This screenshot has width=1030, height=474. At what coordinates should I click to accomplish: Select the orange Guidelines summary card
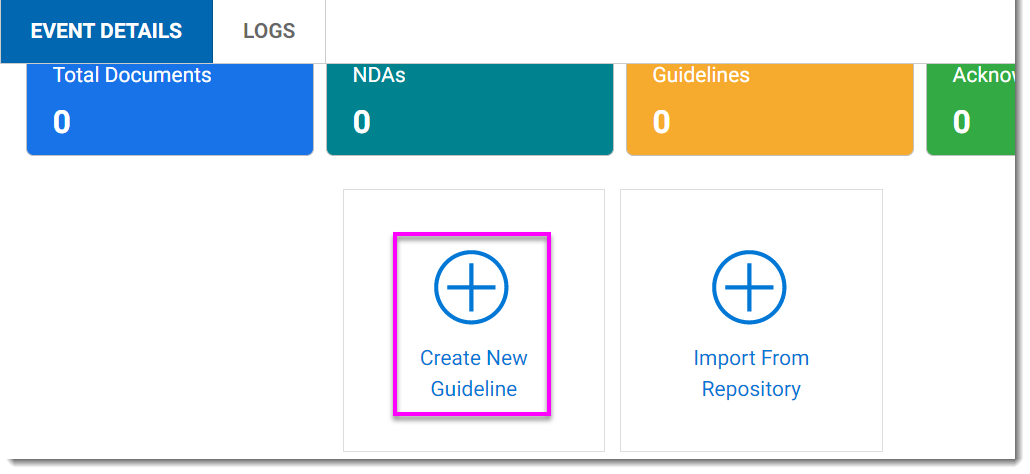point(770,110)
